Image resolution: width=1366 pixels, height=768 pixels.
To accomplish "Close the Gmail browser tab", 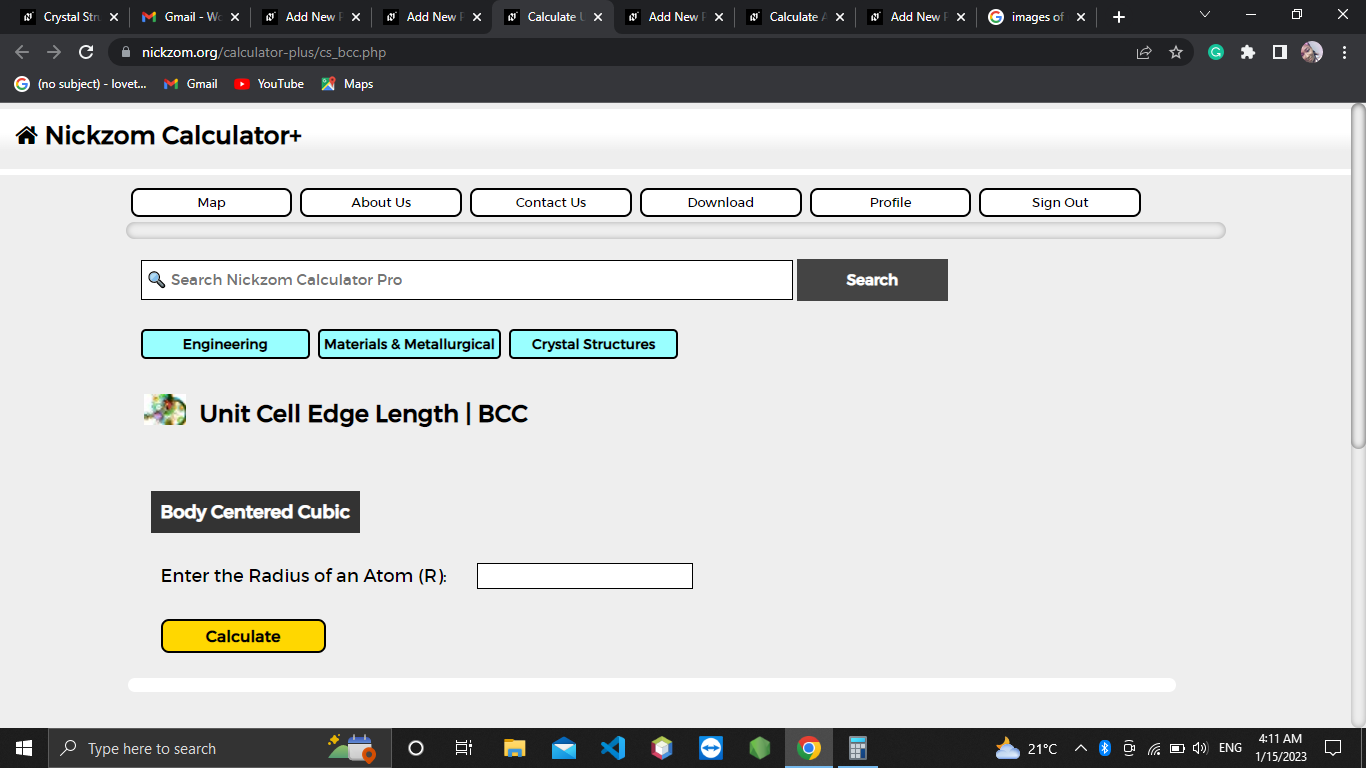I will coord(235,17).
